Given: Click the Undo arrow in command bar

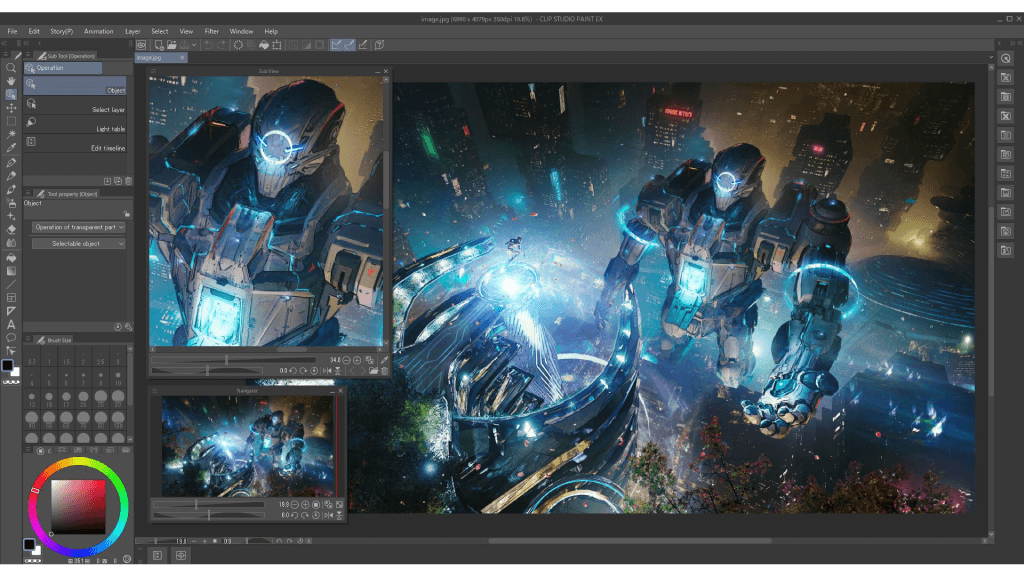Looking at the screenshot, I should [x=208, y=45].
